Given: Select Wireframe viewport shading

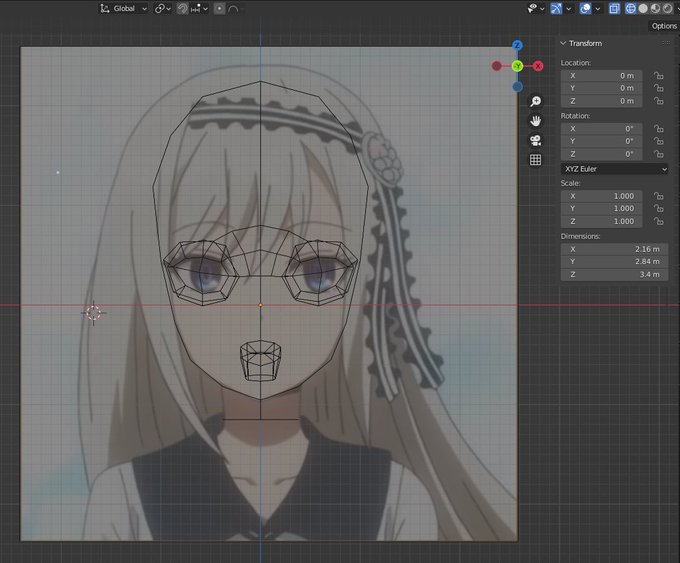Looking at the screenshot, I should click(630, 8).
